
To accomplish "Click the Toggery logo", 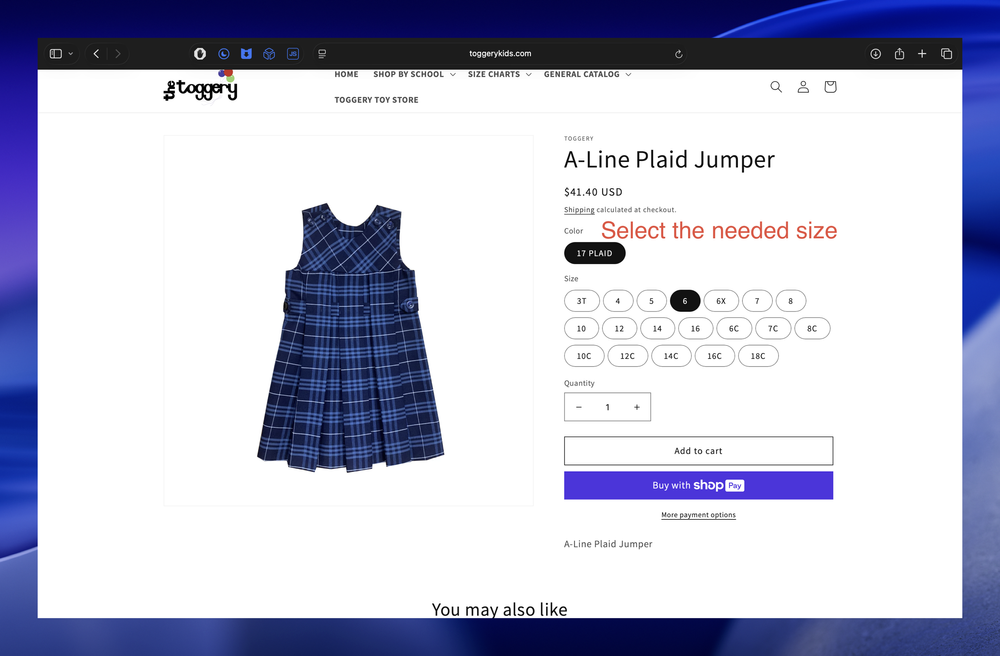I will (x=201, y=87).
